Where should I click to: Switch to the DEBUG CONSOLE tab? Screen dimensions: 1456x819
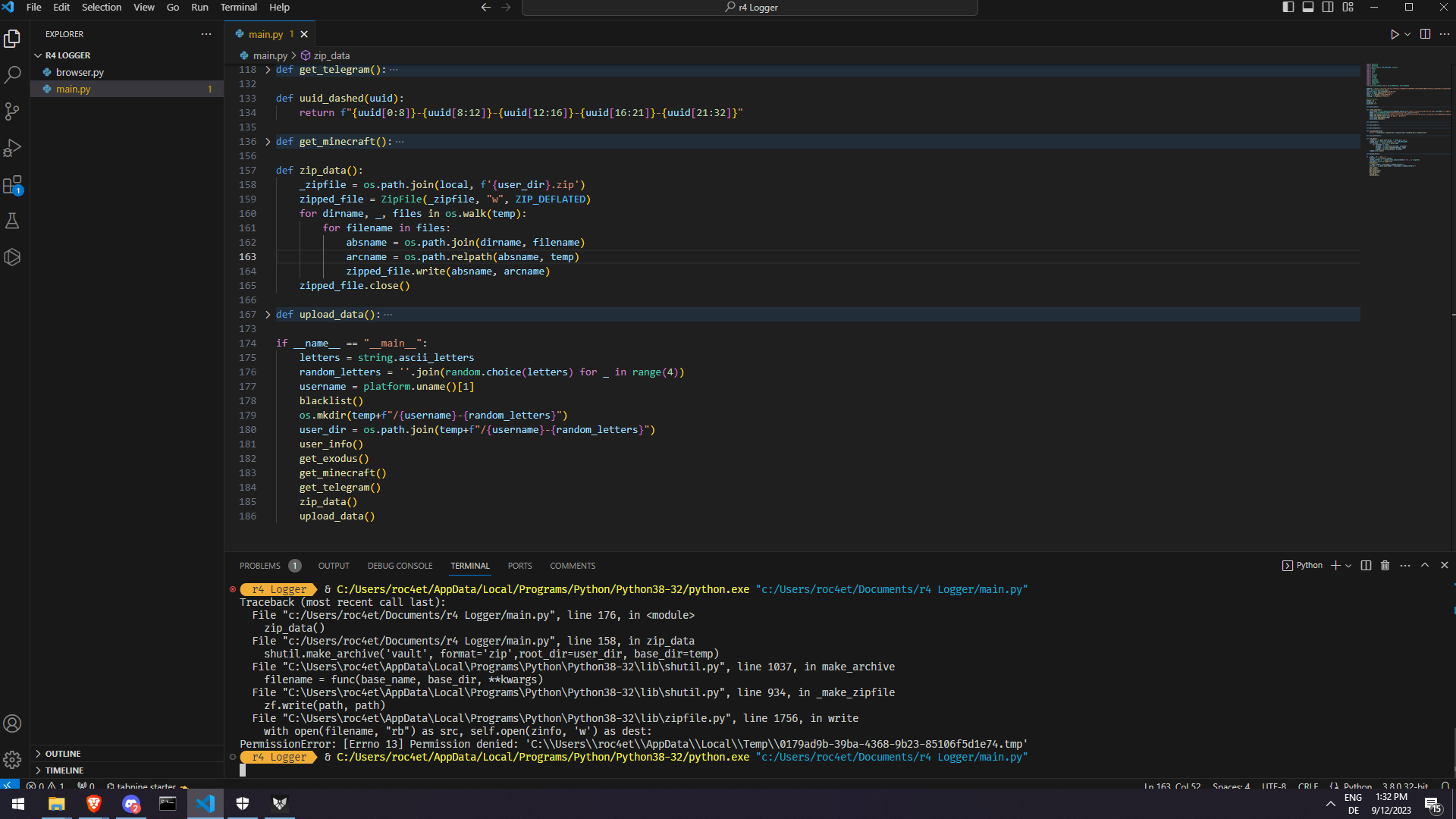pos(400,566)
